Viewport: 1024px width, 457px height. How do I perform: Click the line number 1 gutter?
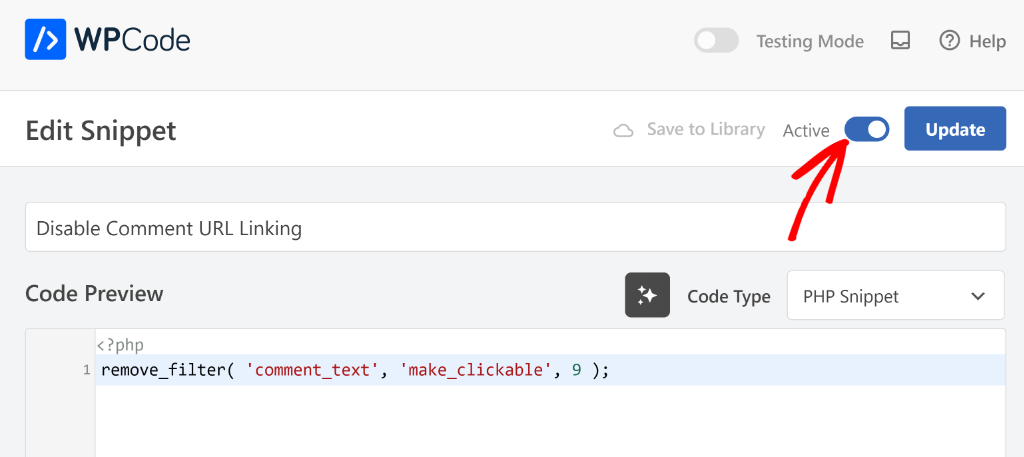coord(87,371)
